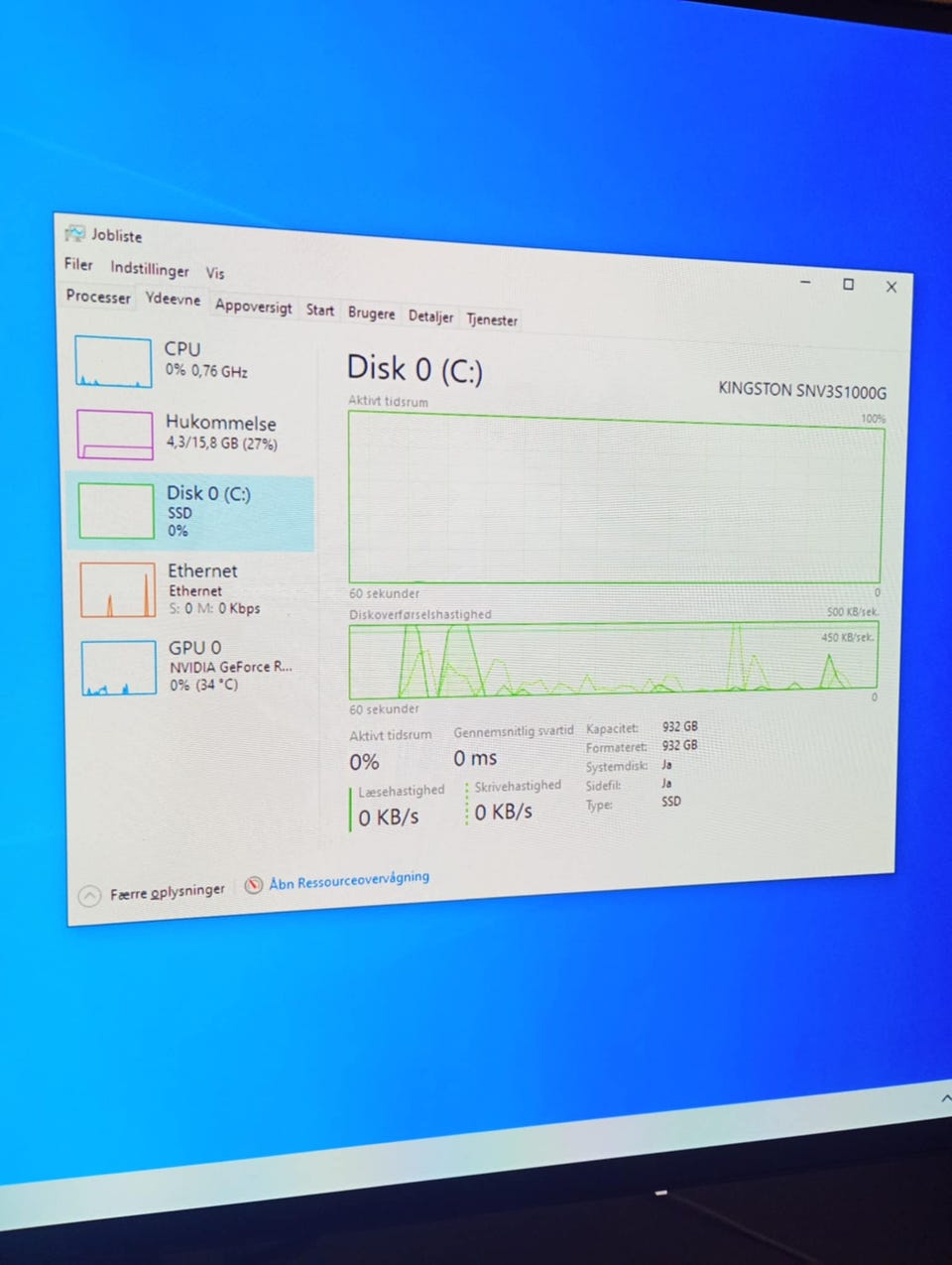Click the Type SSD value

tap(671, 801)
